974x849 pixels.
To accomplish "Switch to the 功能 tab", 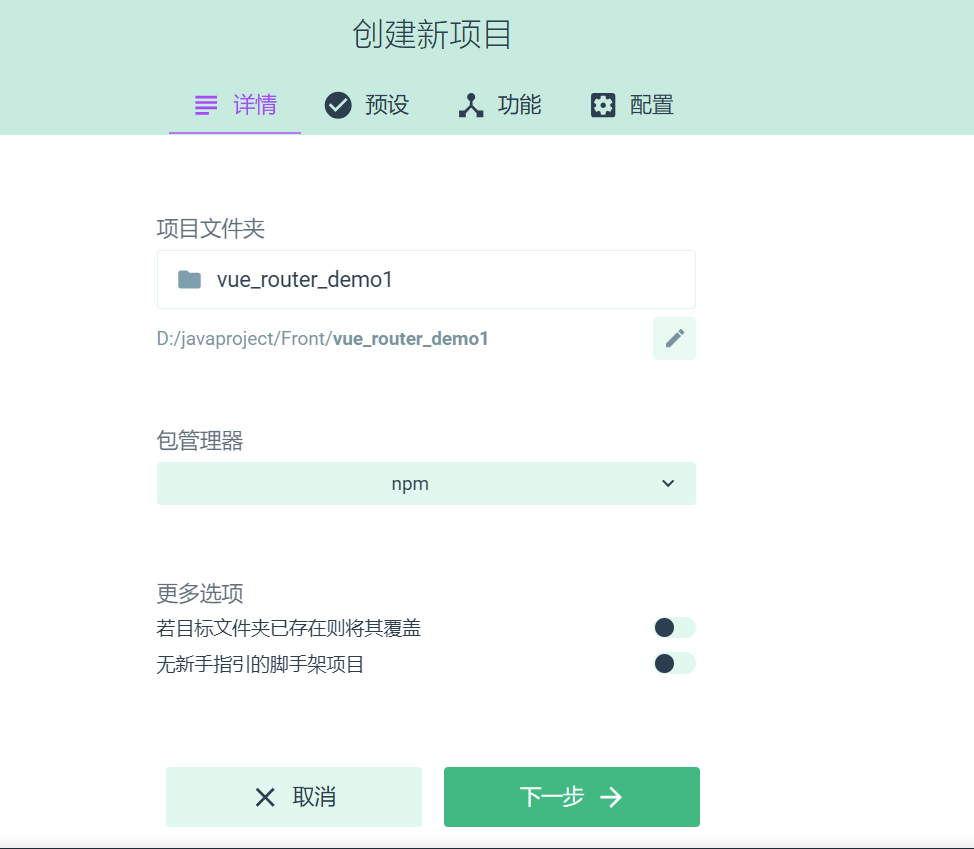I will pyautogui.click(x=500, y=105).
